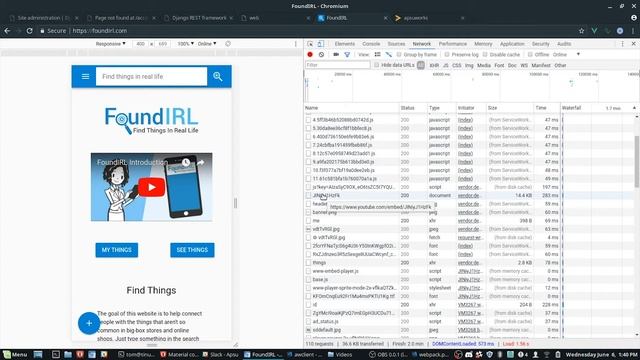Select the large request rows view icon

click(378, 54)
